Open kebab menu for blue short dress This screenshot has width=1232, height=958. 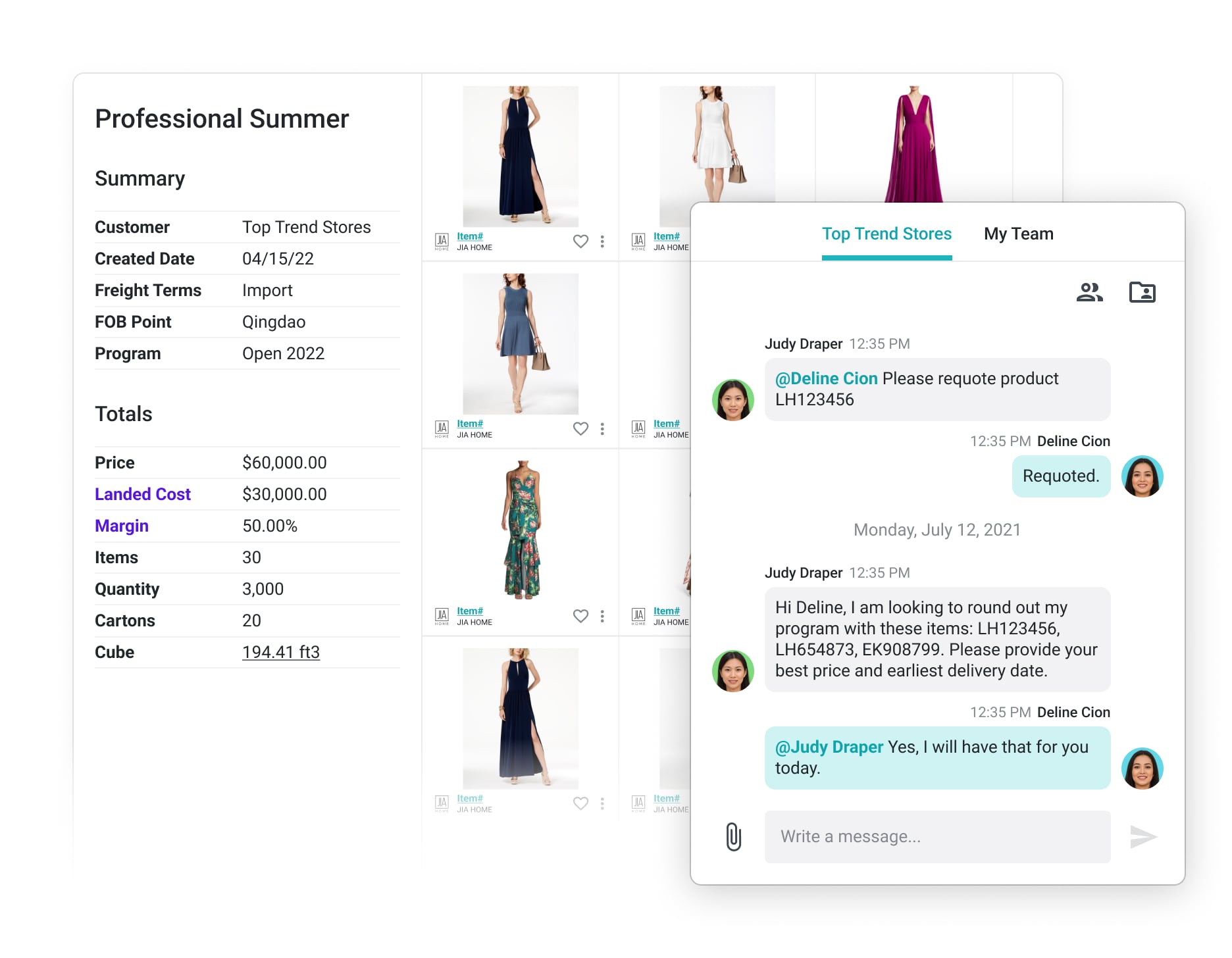click(x=602, y=429)
